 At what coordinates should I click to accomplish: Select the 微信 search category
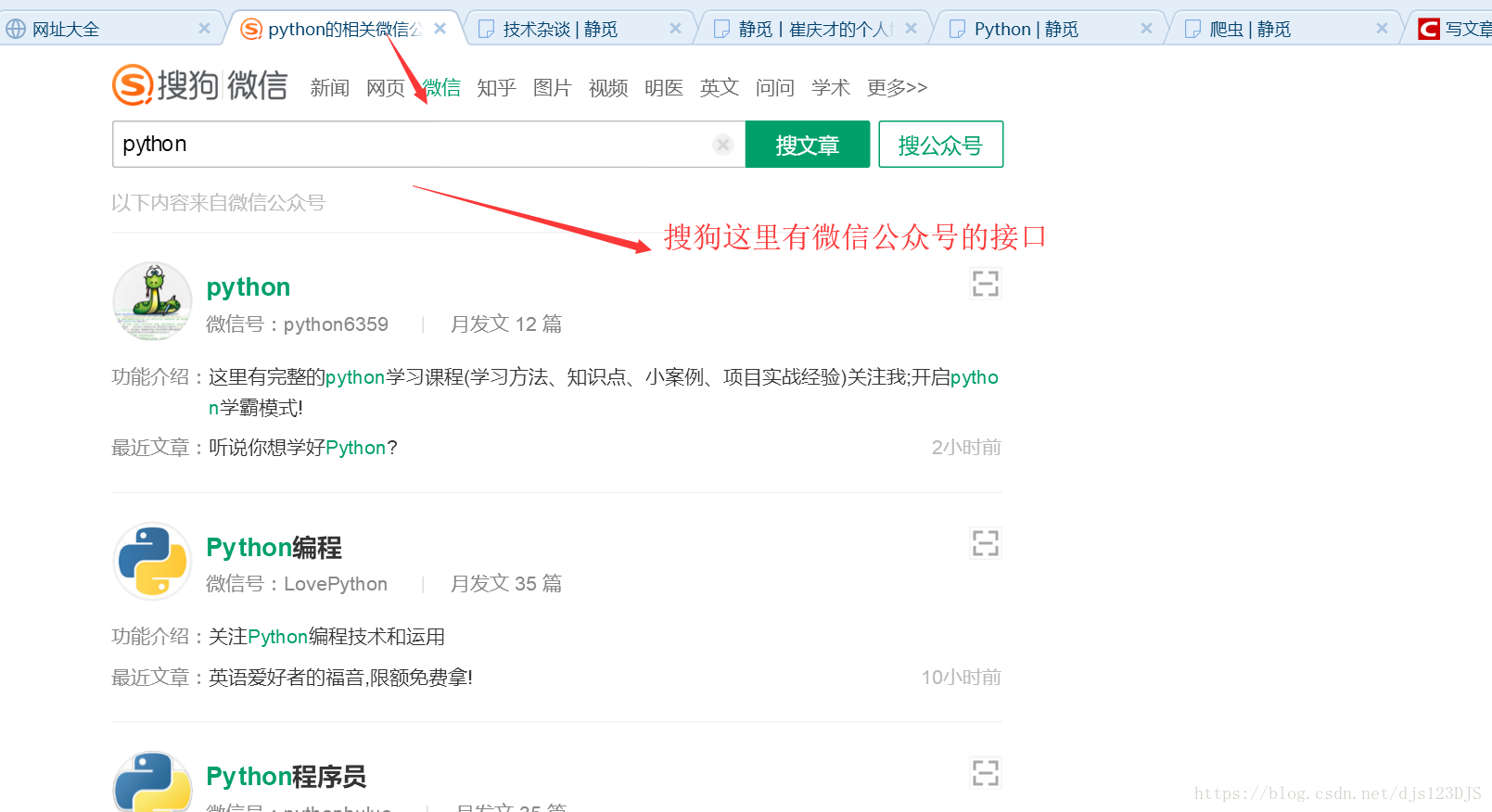441,88
